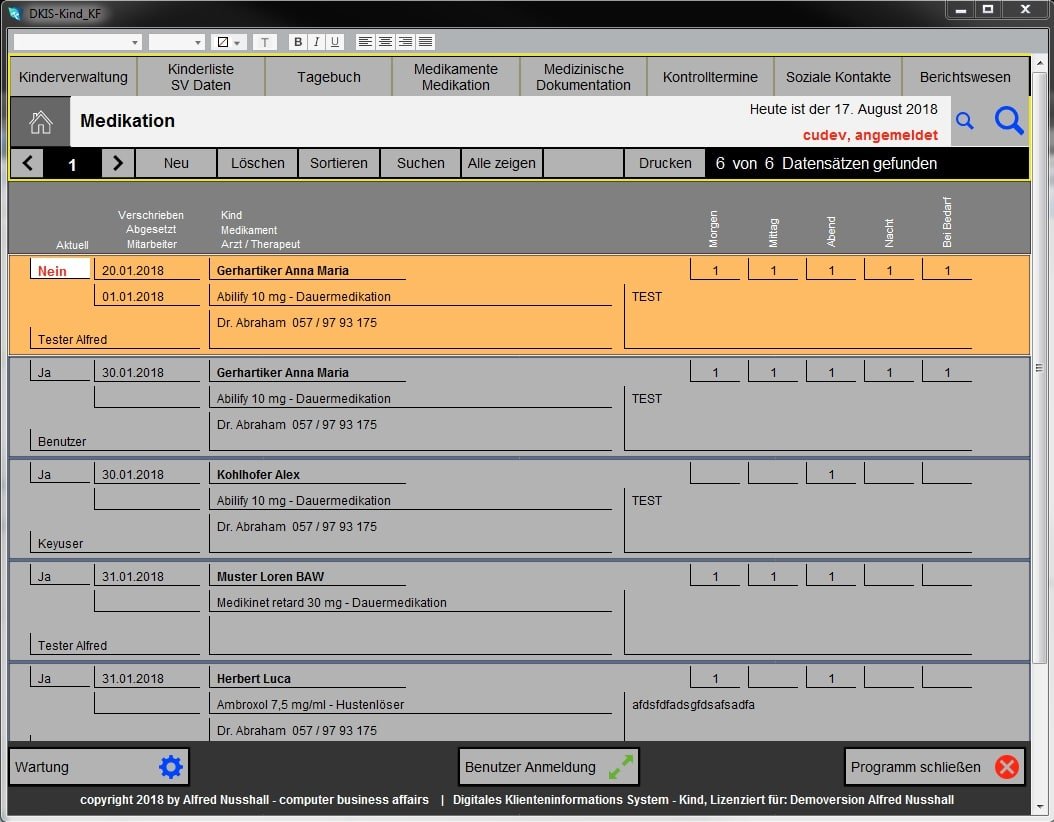Viewport: 1054px width, 822px height.
Task: Click the Löschen button
Action: click(x=257, y=163)
